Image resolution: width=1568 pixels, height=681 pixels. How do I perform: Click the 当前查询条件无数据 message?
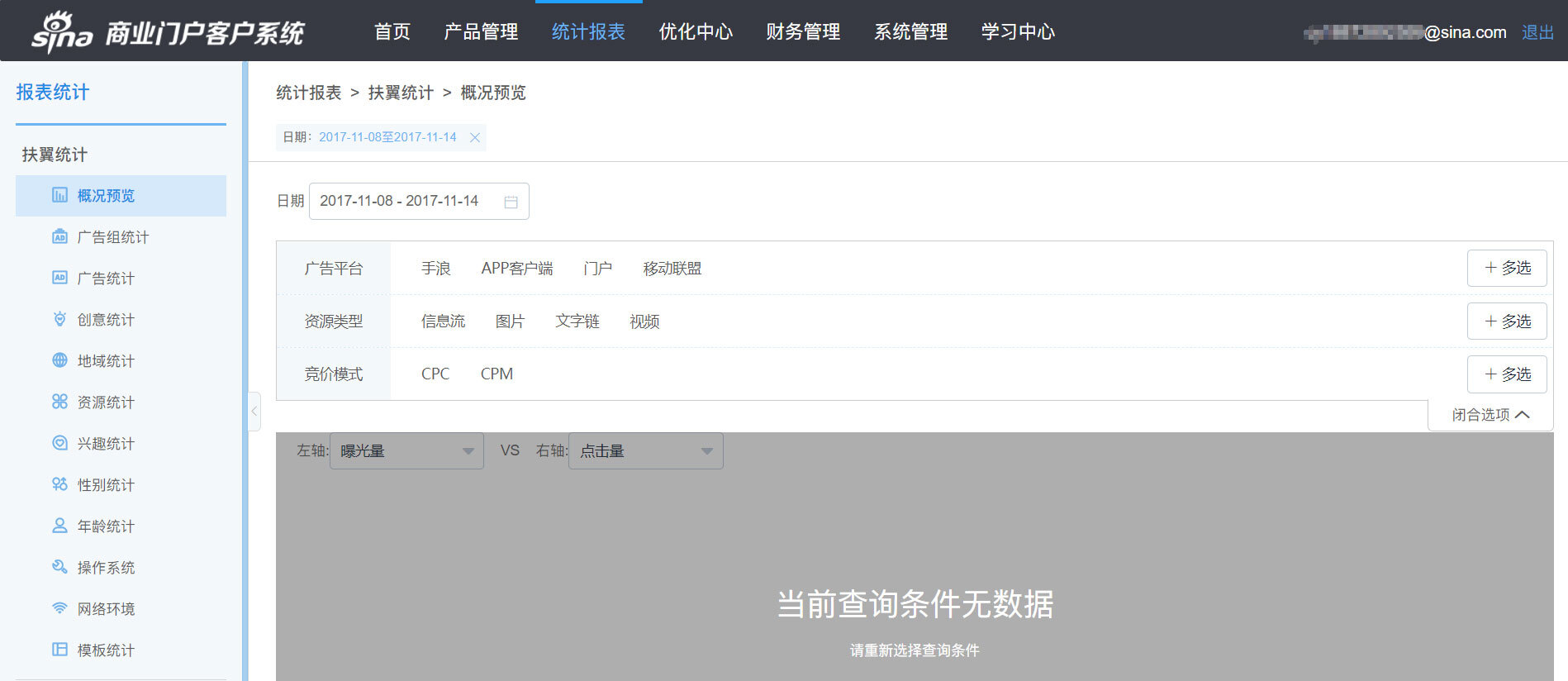(915, 604)
